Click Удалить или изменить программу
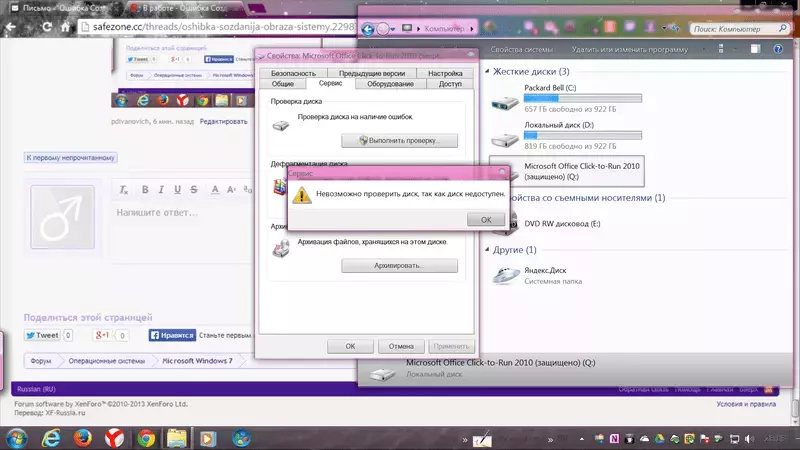Screen dimensions: 800x450 click(630, 49)
